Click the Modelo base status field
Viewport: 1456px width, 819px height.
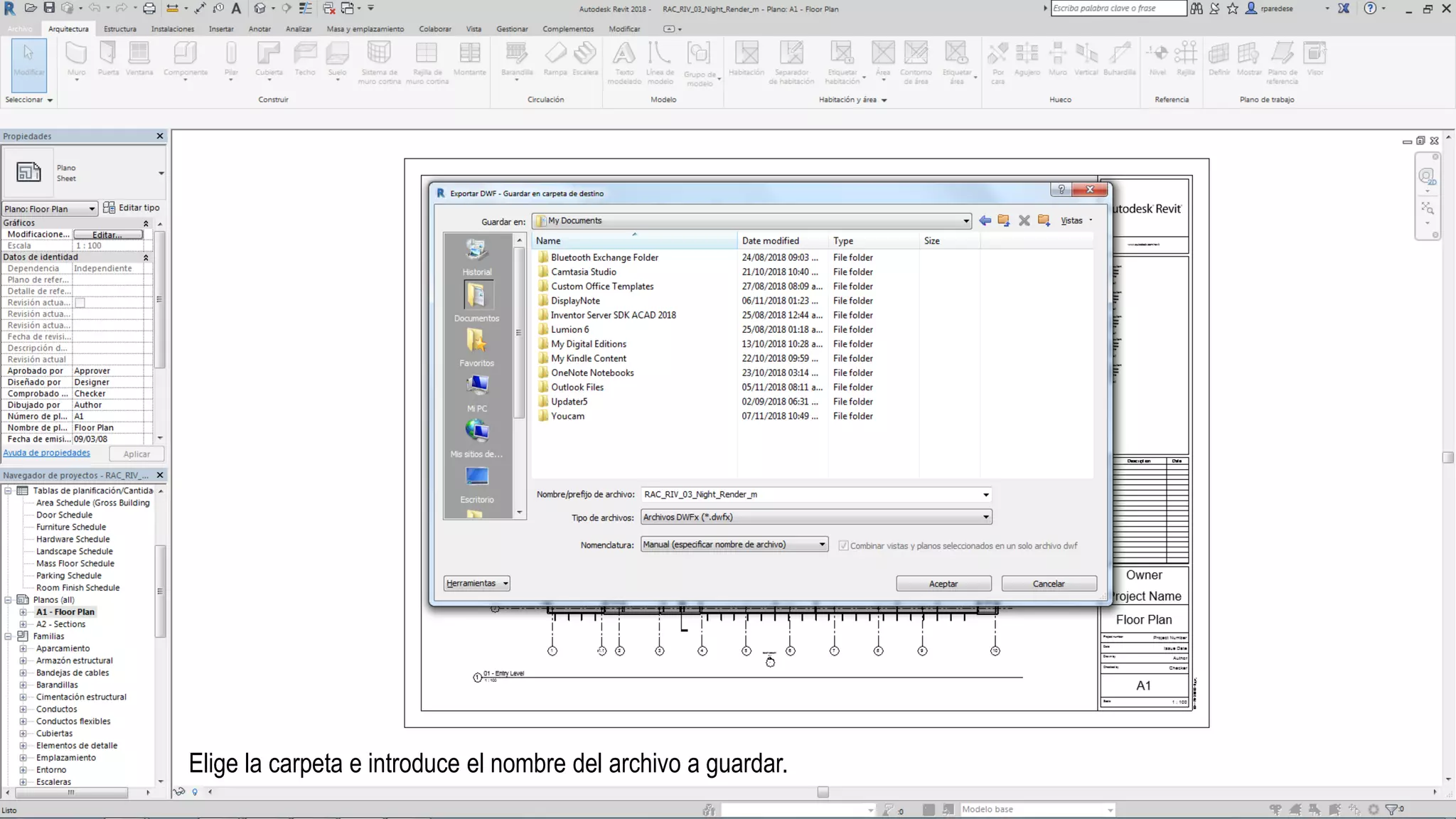[1037, 810]
